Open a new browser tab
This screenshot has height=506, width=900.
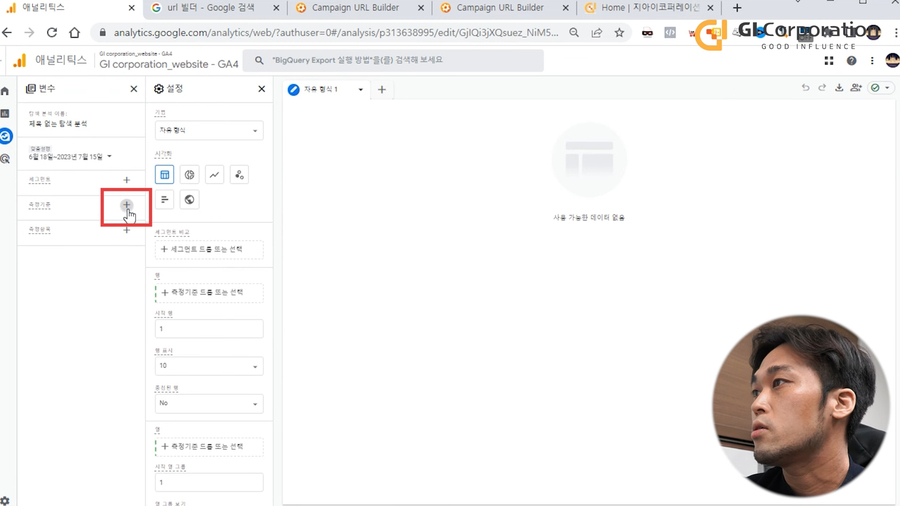(737, 8)
